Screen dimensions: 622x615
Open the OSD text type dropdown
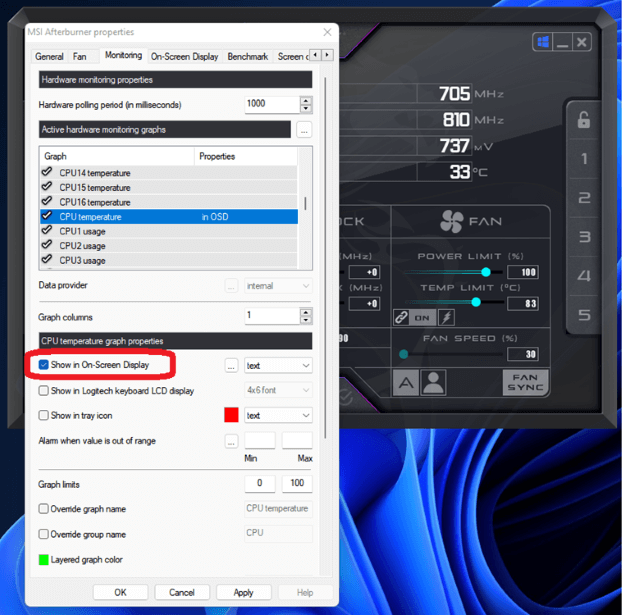pyautogui.click(x=278, y=365)
